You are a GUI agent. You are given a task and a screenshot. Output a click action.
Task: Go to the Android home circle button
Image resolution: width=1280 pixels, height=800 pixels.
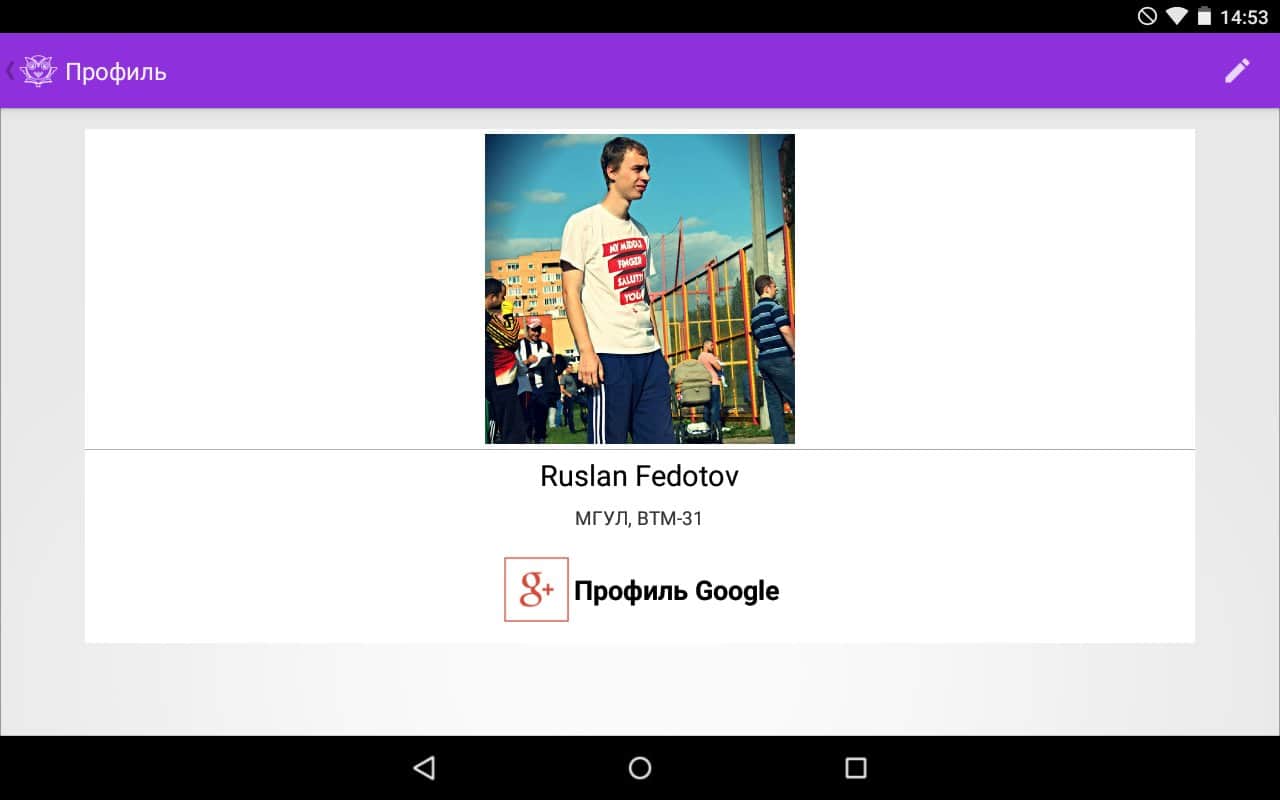[640, 767]
